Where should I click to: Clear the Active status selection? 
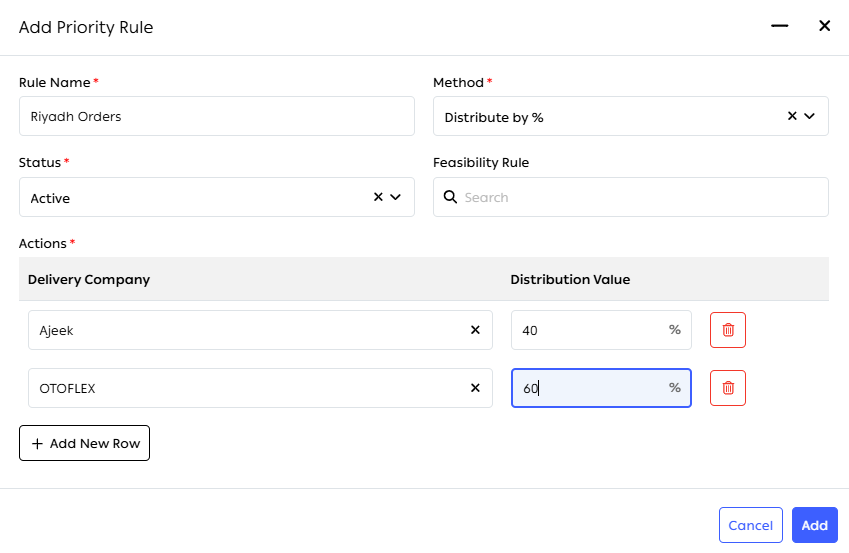[x=378, y=197]
